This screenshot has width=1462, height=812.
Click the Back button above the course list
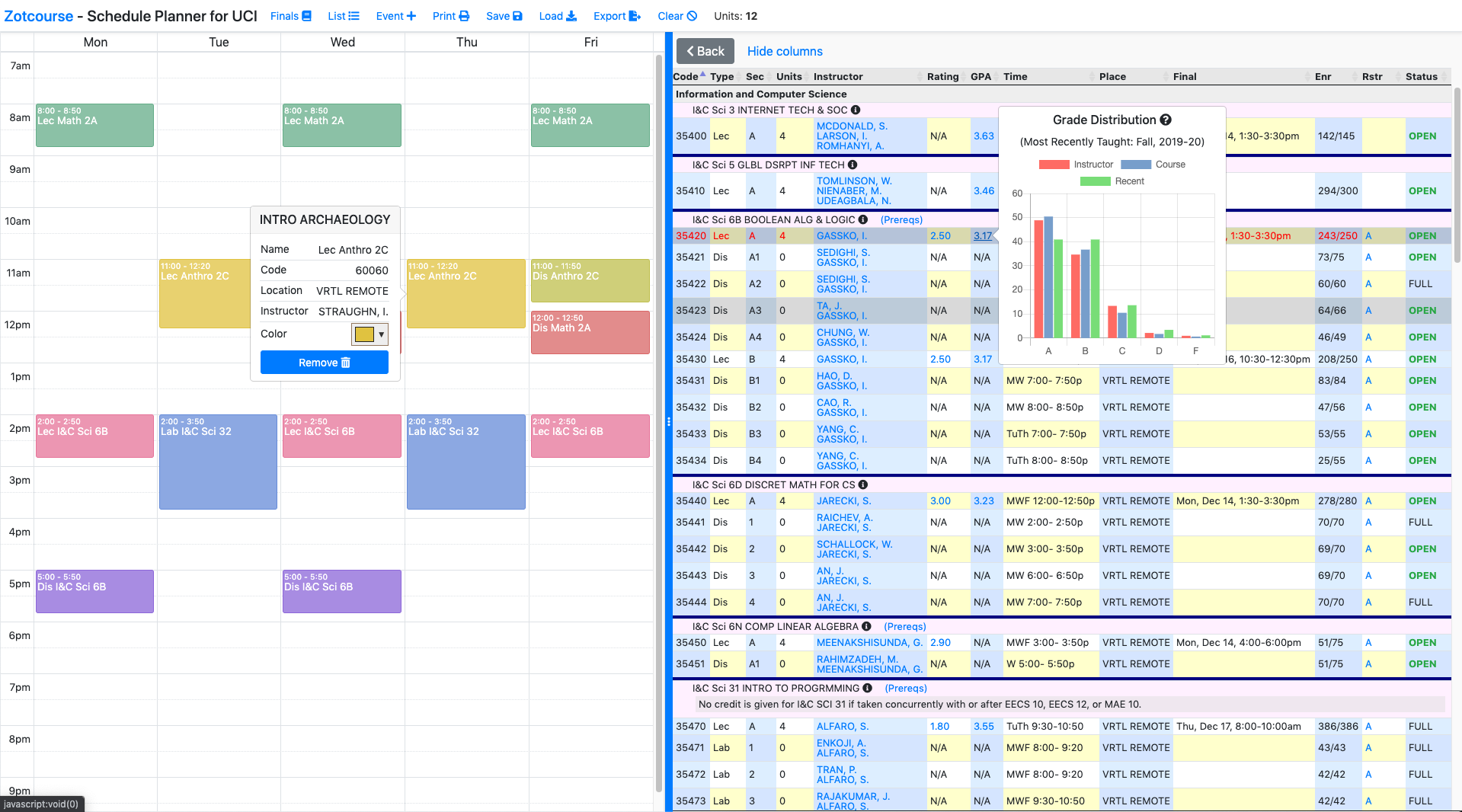[x=705, y=51]
